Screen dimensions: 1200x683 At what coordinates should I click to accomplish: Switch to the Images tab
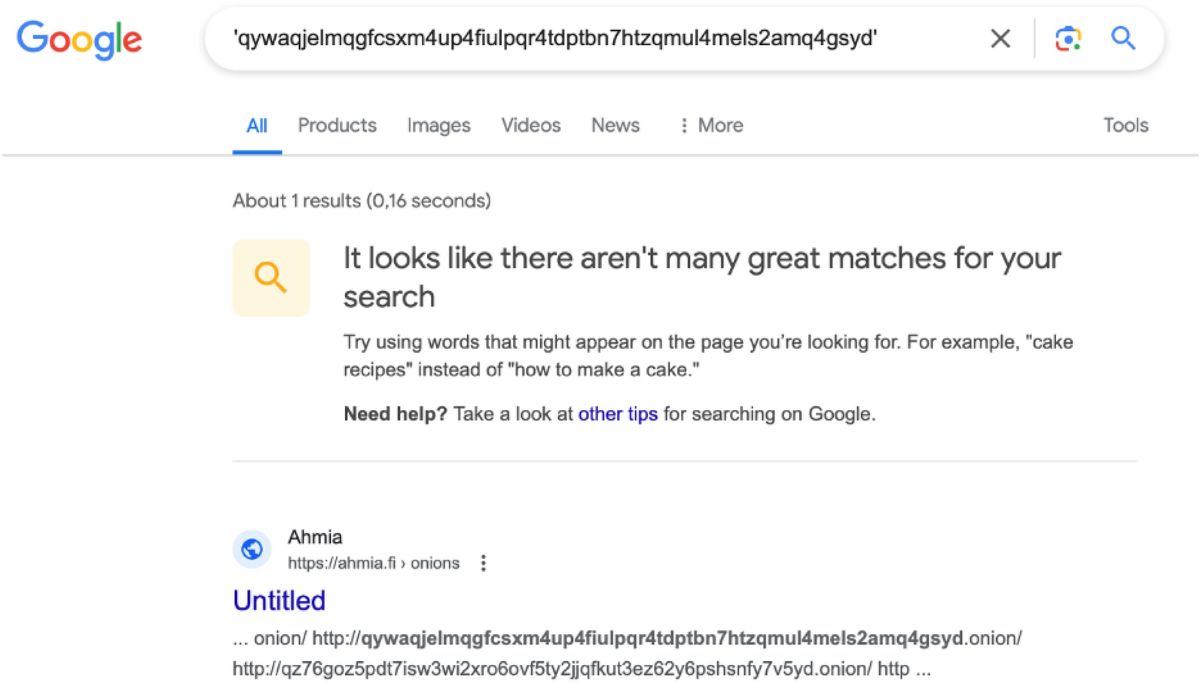click(438, 125)
